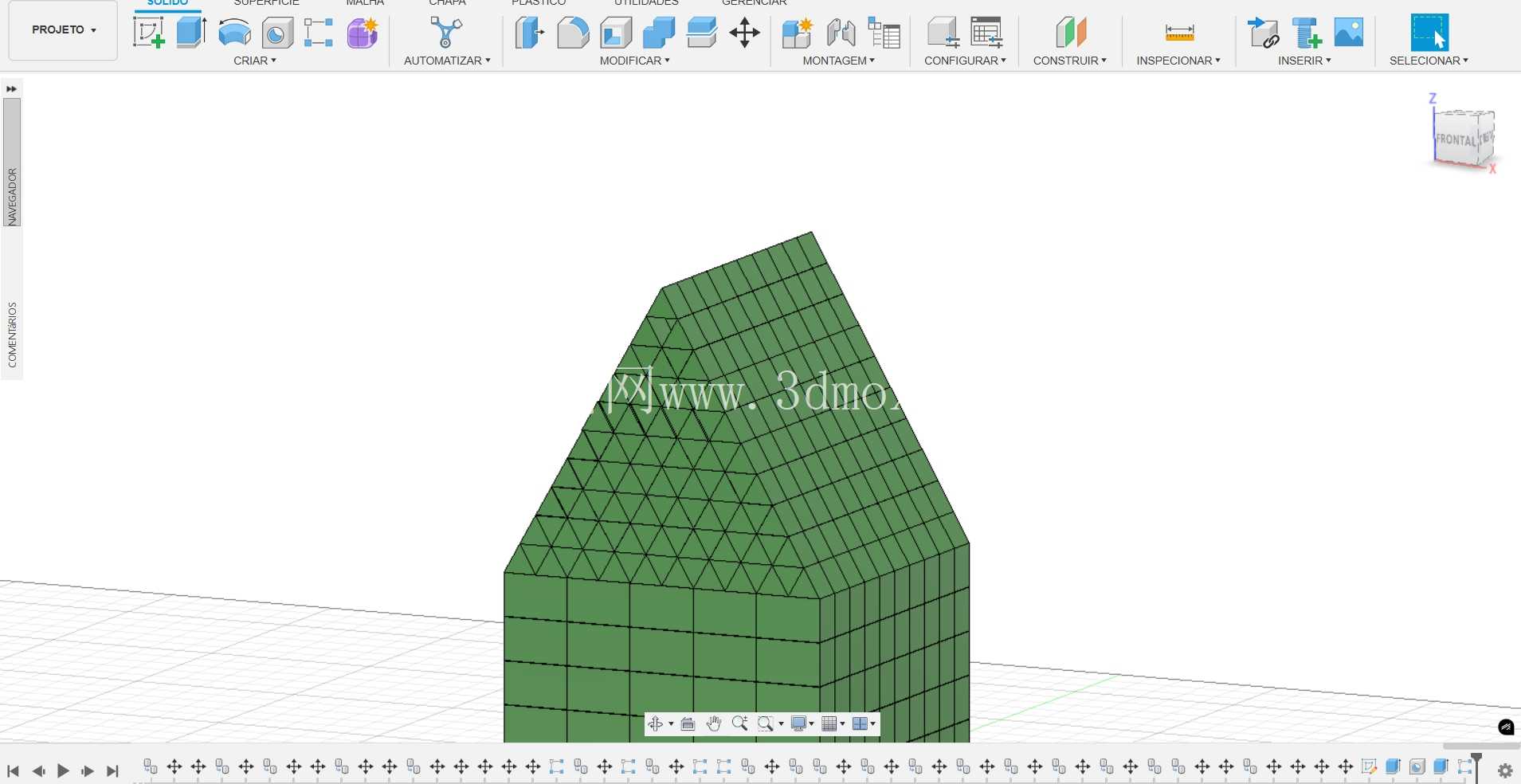
Task: Click the sketch feature in the timeline
Action: point(1369,766)
